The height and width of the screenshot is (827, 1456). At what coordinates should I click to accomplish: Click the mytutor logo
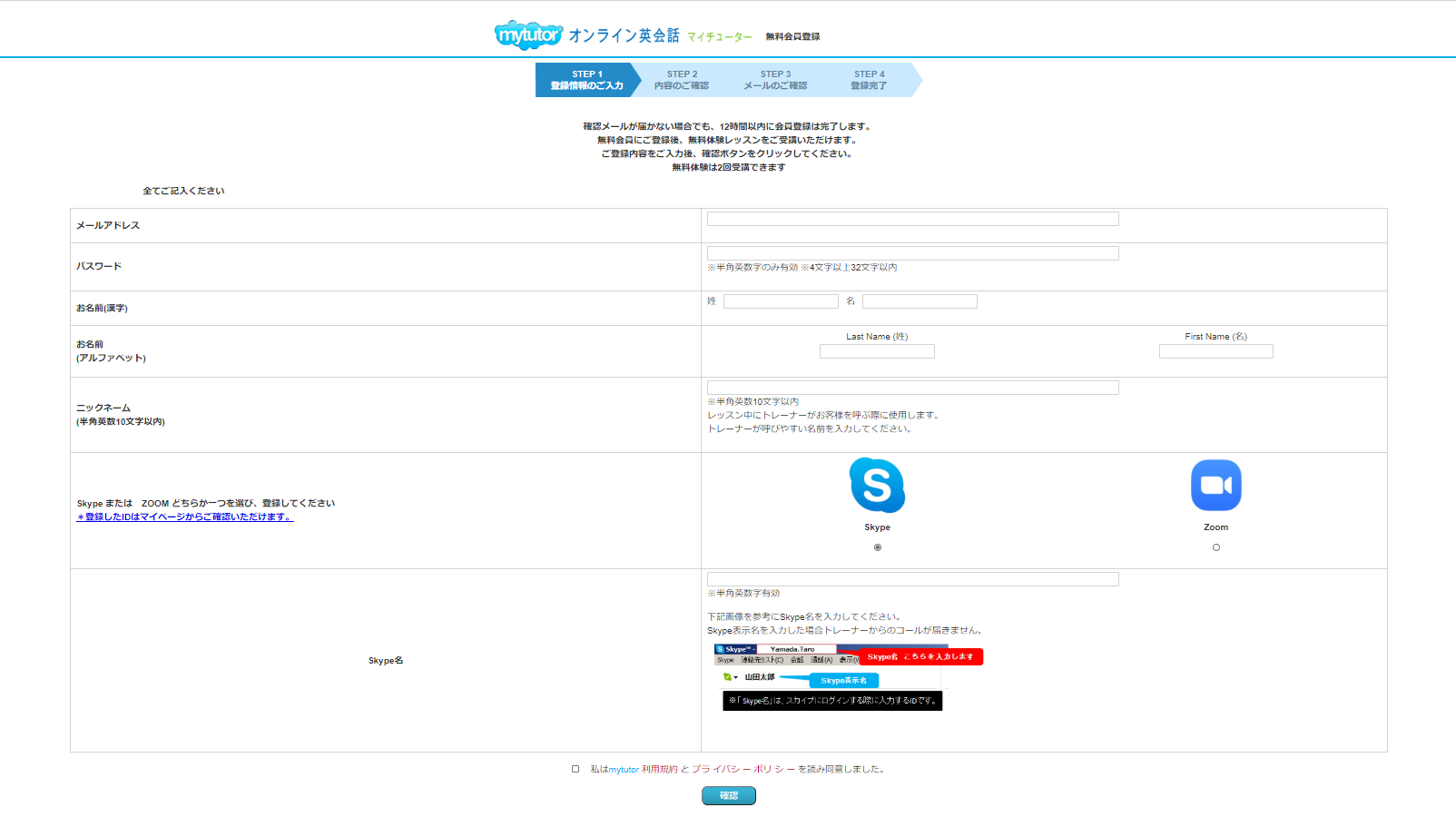pyautogui.click(x=528, y=35)
